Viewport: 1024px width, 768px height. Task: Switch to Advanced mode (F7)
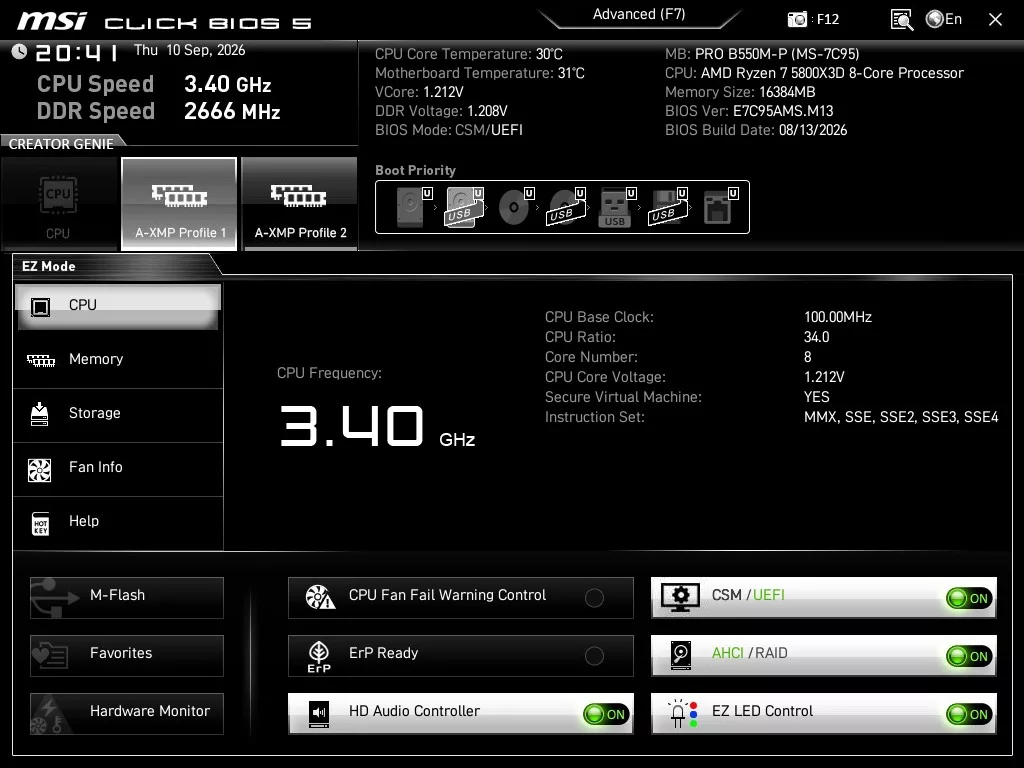point(639,14)
